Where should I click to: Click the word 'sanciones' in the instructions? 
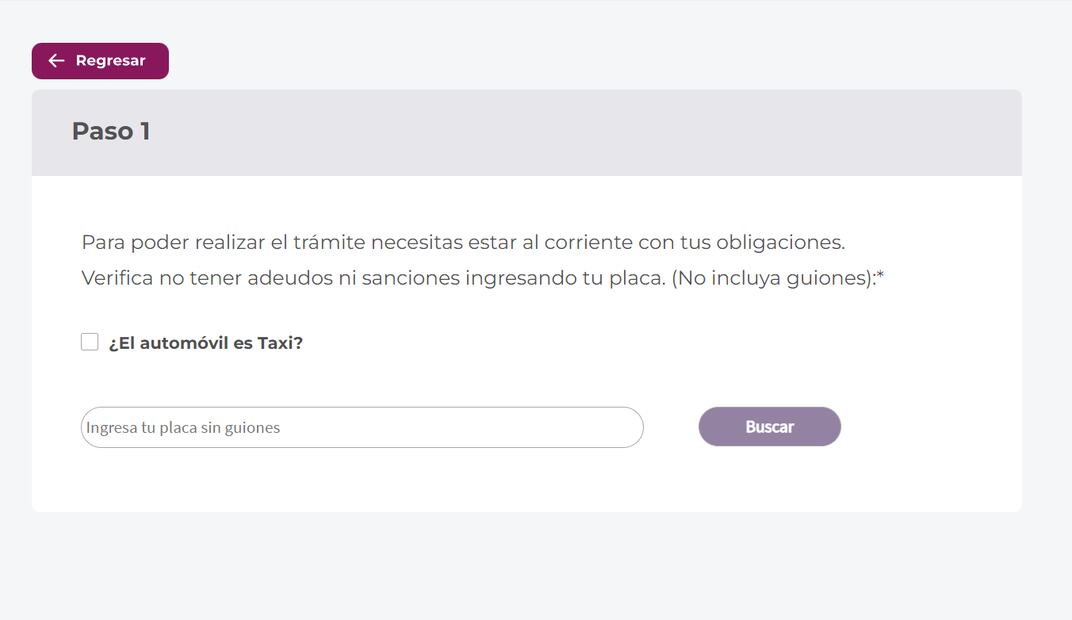410,278
